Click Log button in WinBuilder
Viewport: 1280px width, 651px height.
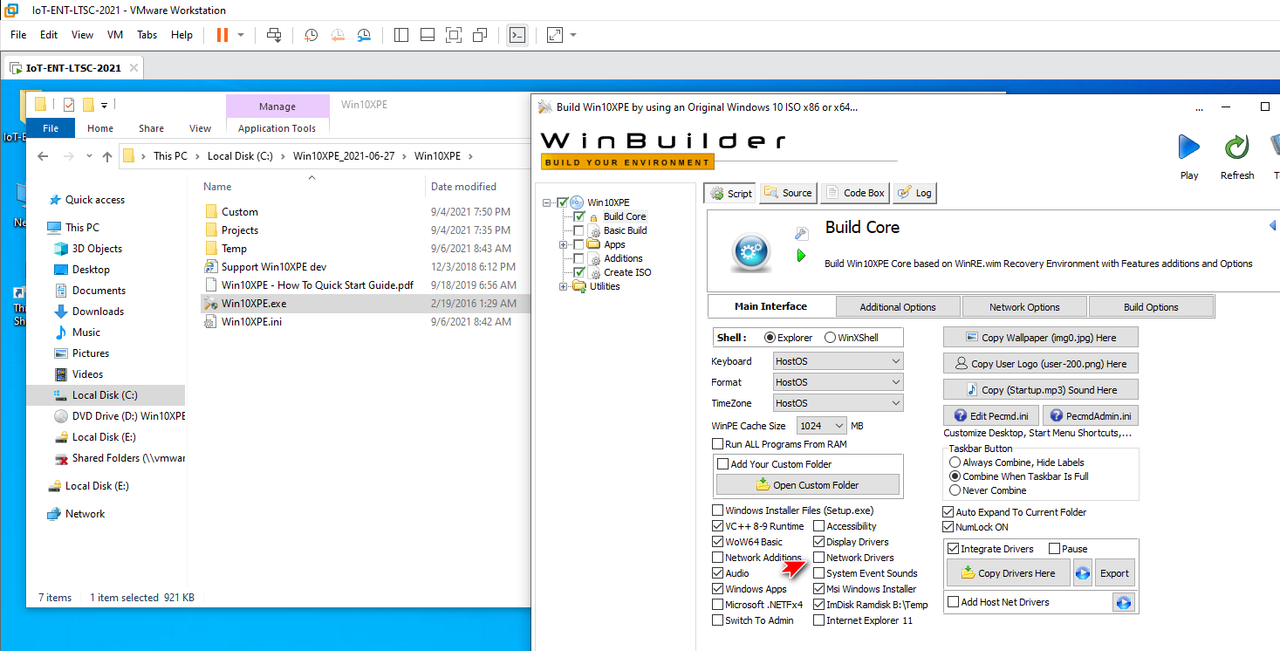coord(915,193)
